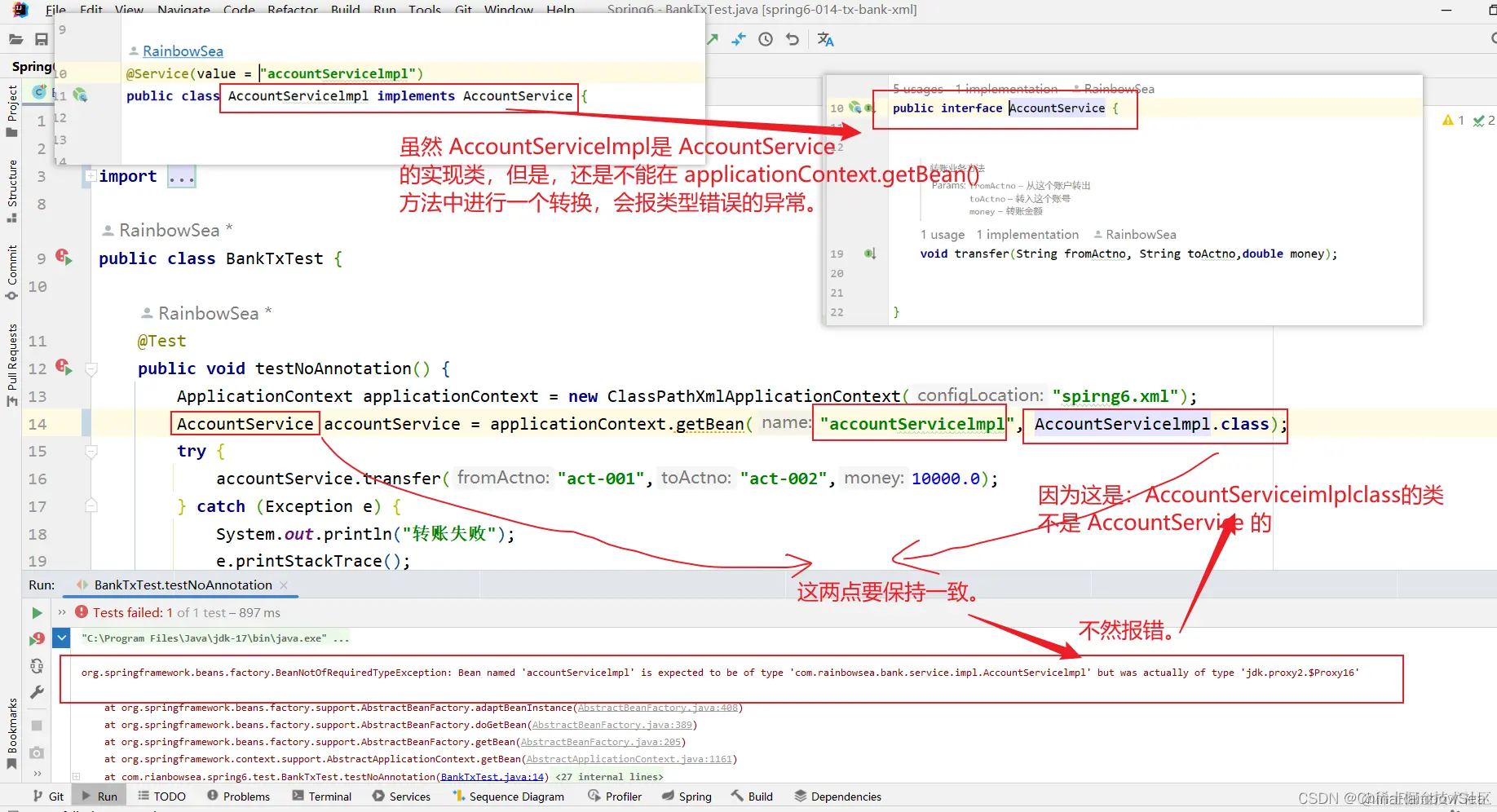Open test runner wrench settings icon
Viewport: 1497px width, 812px height.
point(37,693)
